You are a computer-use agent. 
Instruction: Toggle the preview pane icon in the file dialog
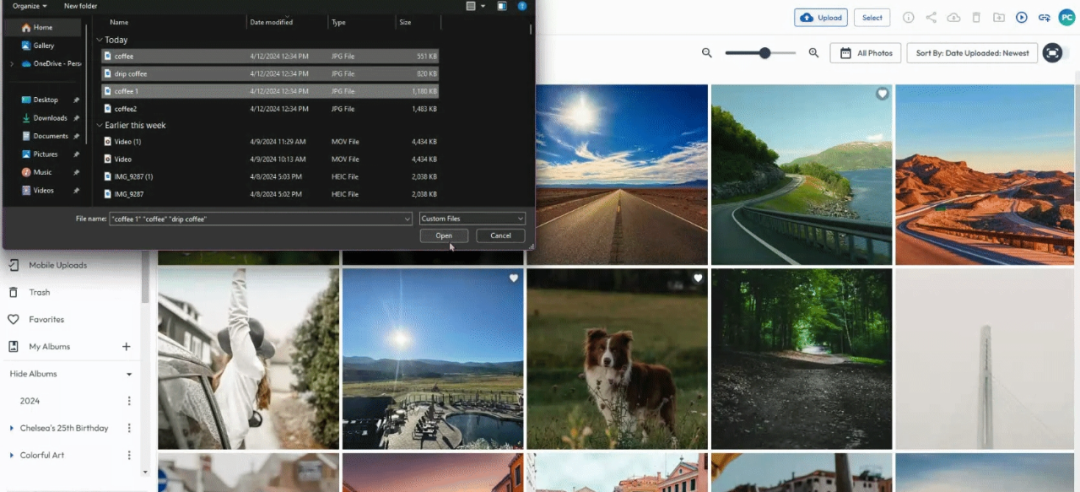pos(501,6)
